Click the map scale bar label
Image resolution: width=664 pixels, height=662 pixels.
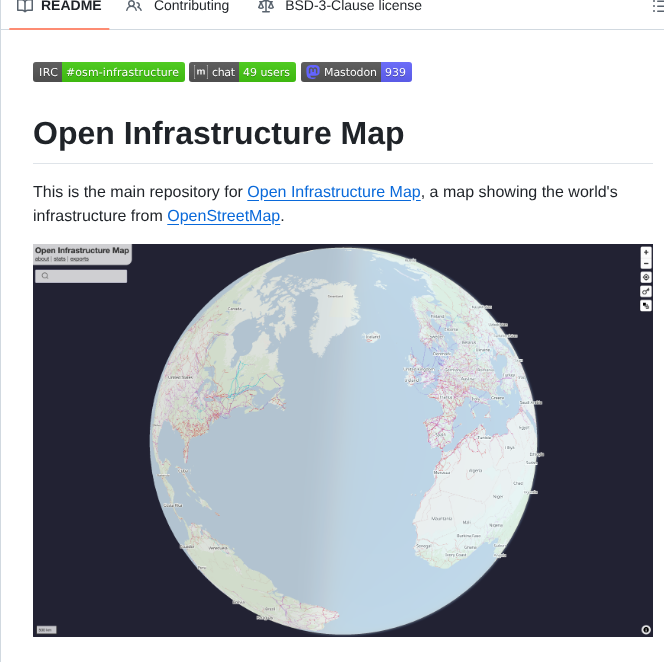[46, 630]
